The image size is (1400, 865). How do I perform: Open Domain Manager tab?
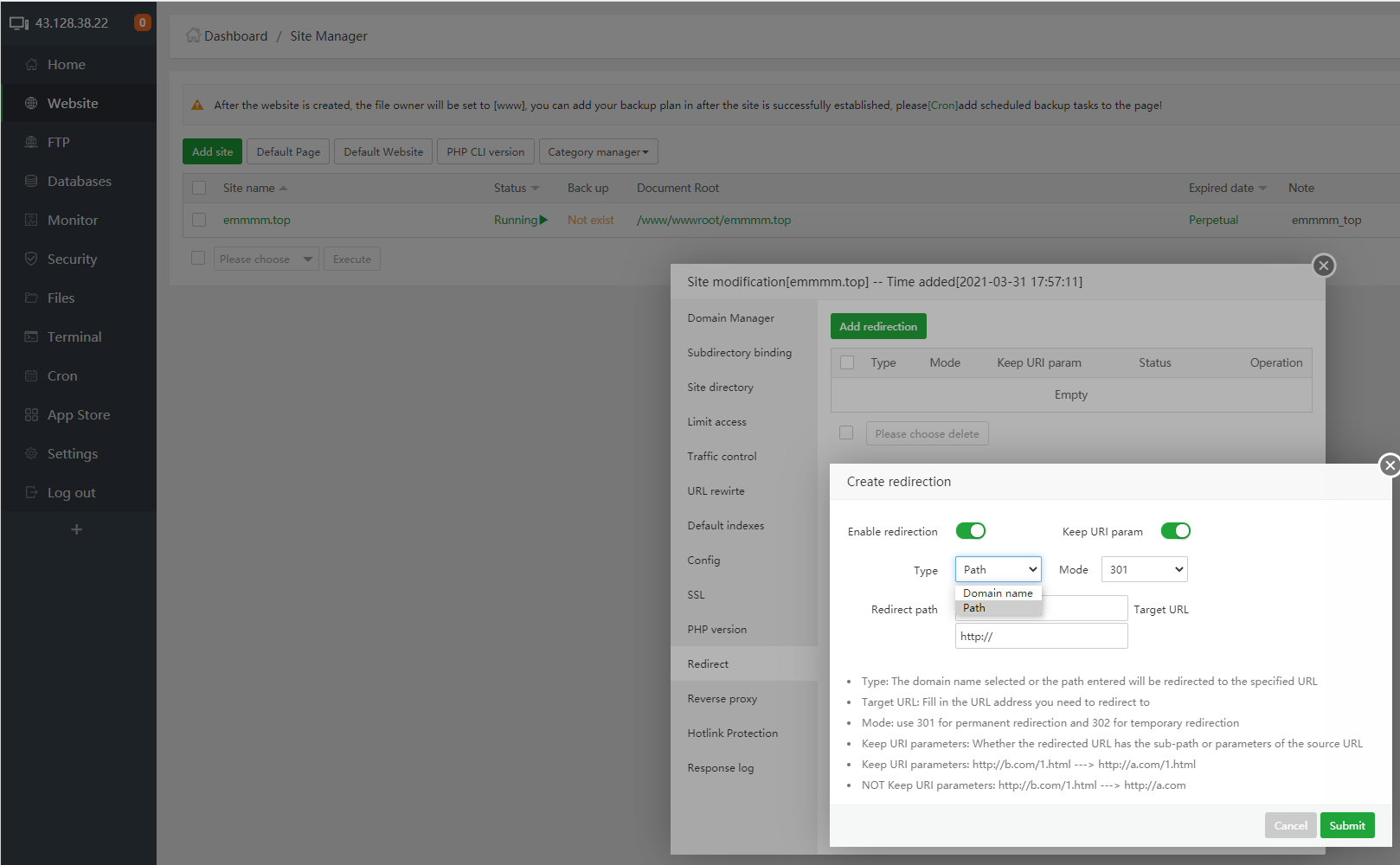[x=744, y=318]
